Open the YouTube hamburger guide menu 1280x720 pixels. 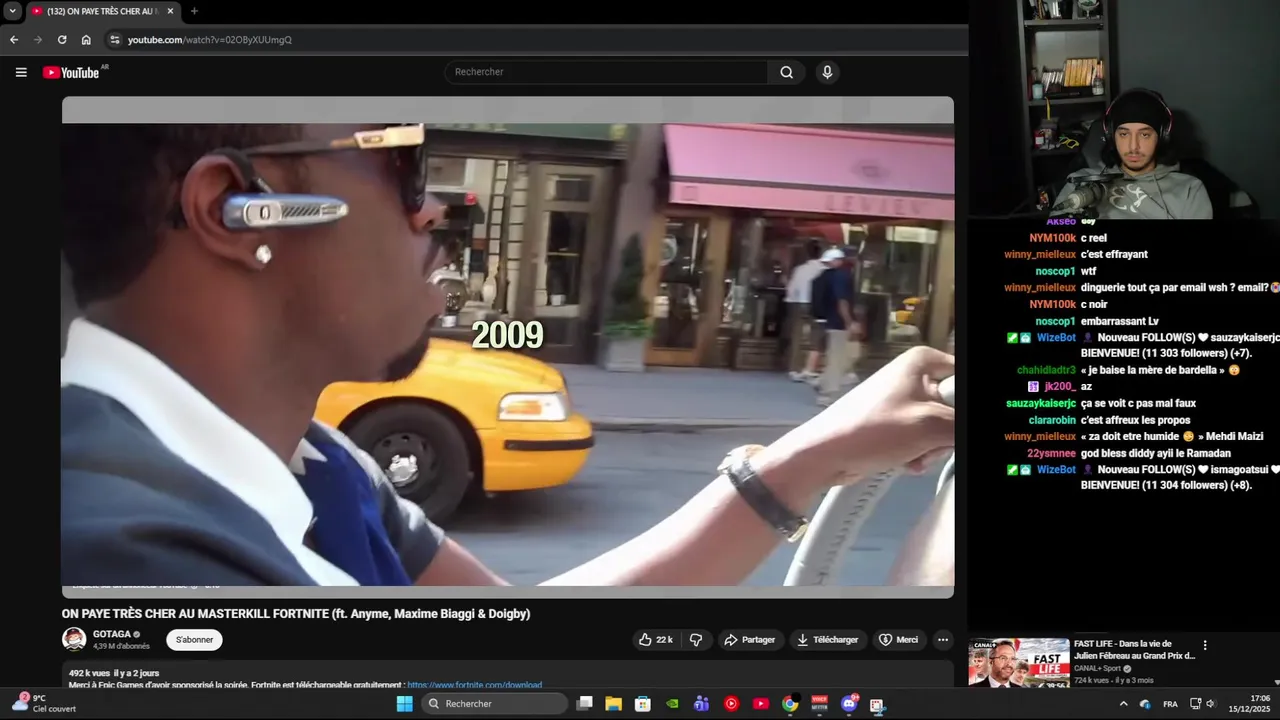coord(21,72)
